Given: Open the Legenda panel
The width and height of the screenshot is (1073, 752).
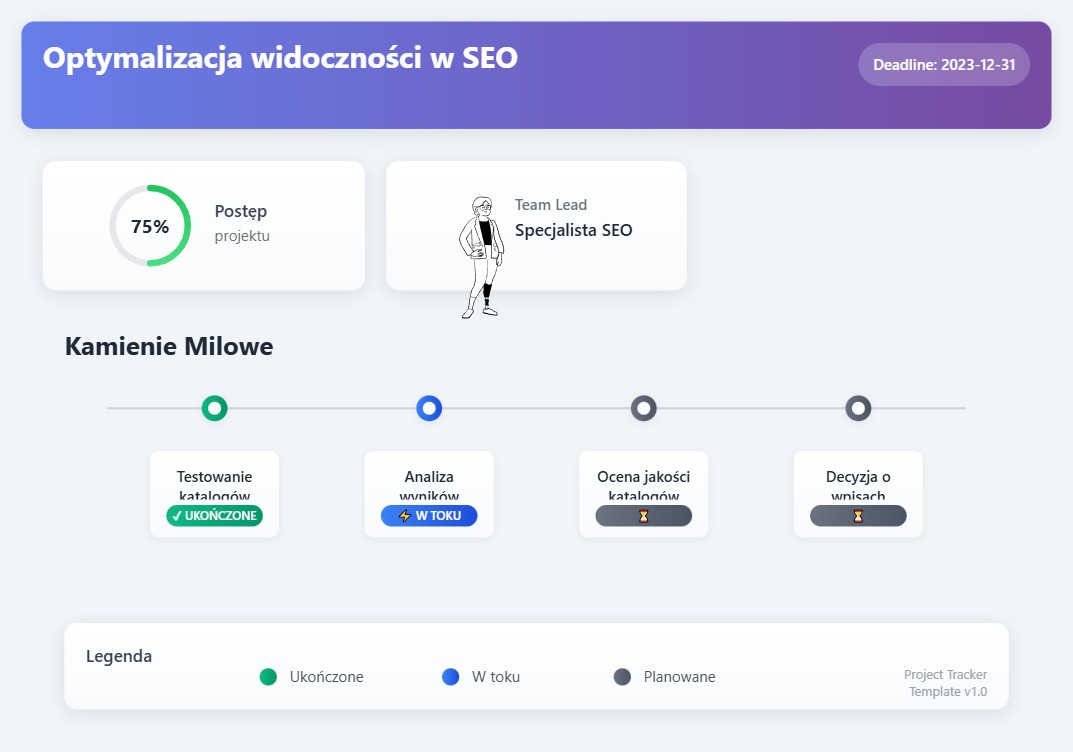Looking at the screenshot, I should pyautogui.click(x=118, y=656).
